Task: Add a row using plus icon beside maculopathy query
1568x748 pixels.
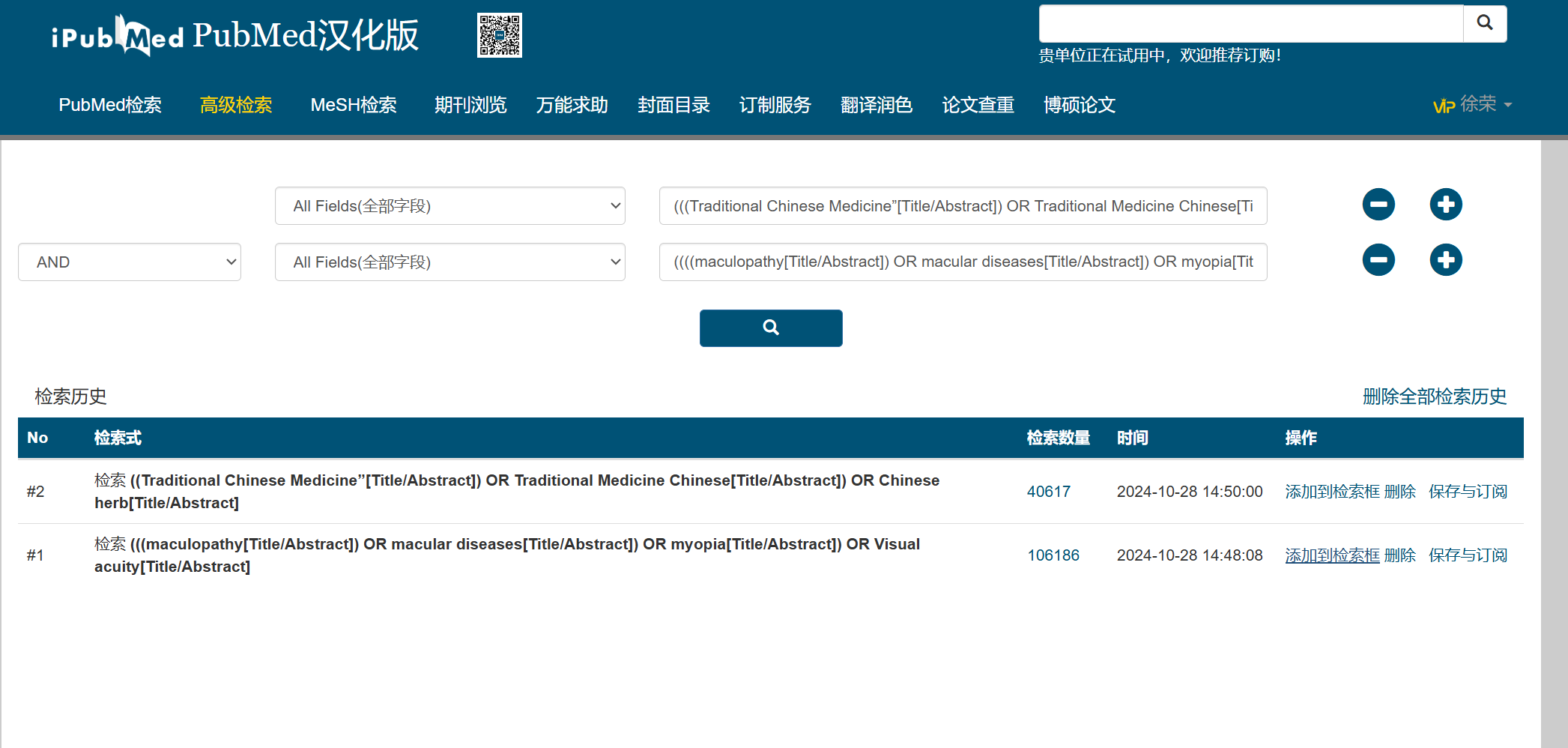Action: (x=1446, y=260)
